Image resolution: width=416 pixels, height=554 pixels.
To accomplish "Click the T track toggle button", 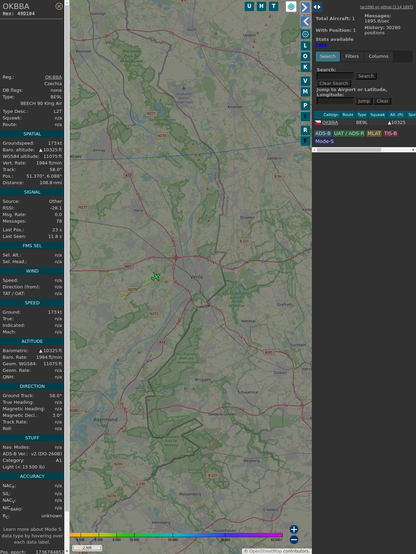I will coord(273,6).
